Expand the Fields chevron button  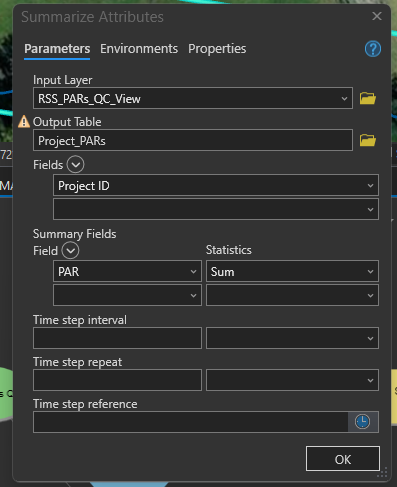click(75, 164)
